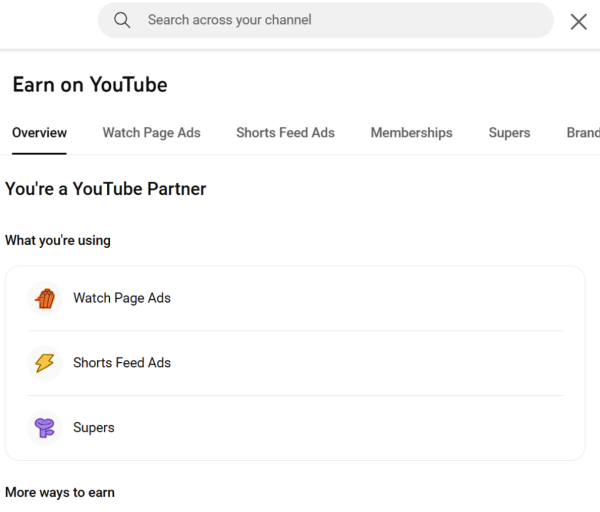Click the purple Supers icon
The width and height of the screenshot is (600, 512).
coord(44,428)
